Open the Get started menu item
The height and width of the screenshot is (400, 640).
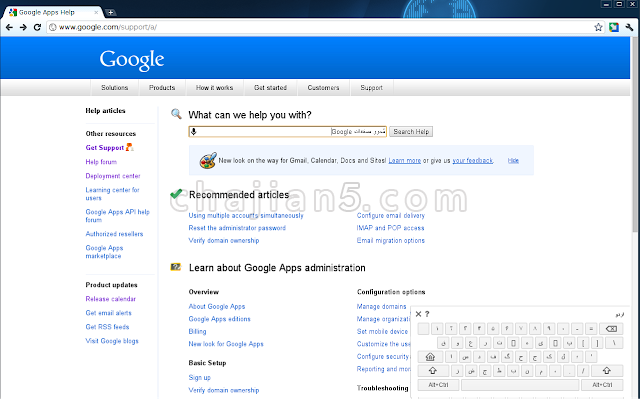tap(270, 88)
